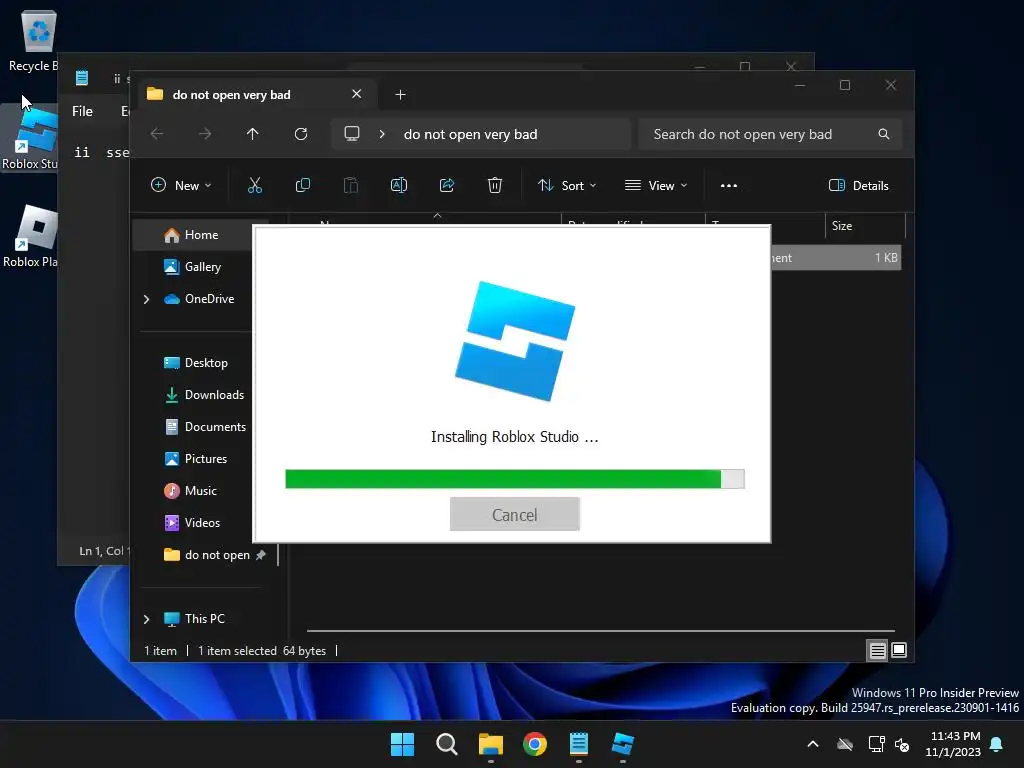The width and height of the screenshot is (1024, 768).
Task: Click the Cut scissors icon
Action: point(255,185)
